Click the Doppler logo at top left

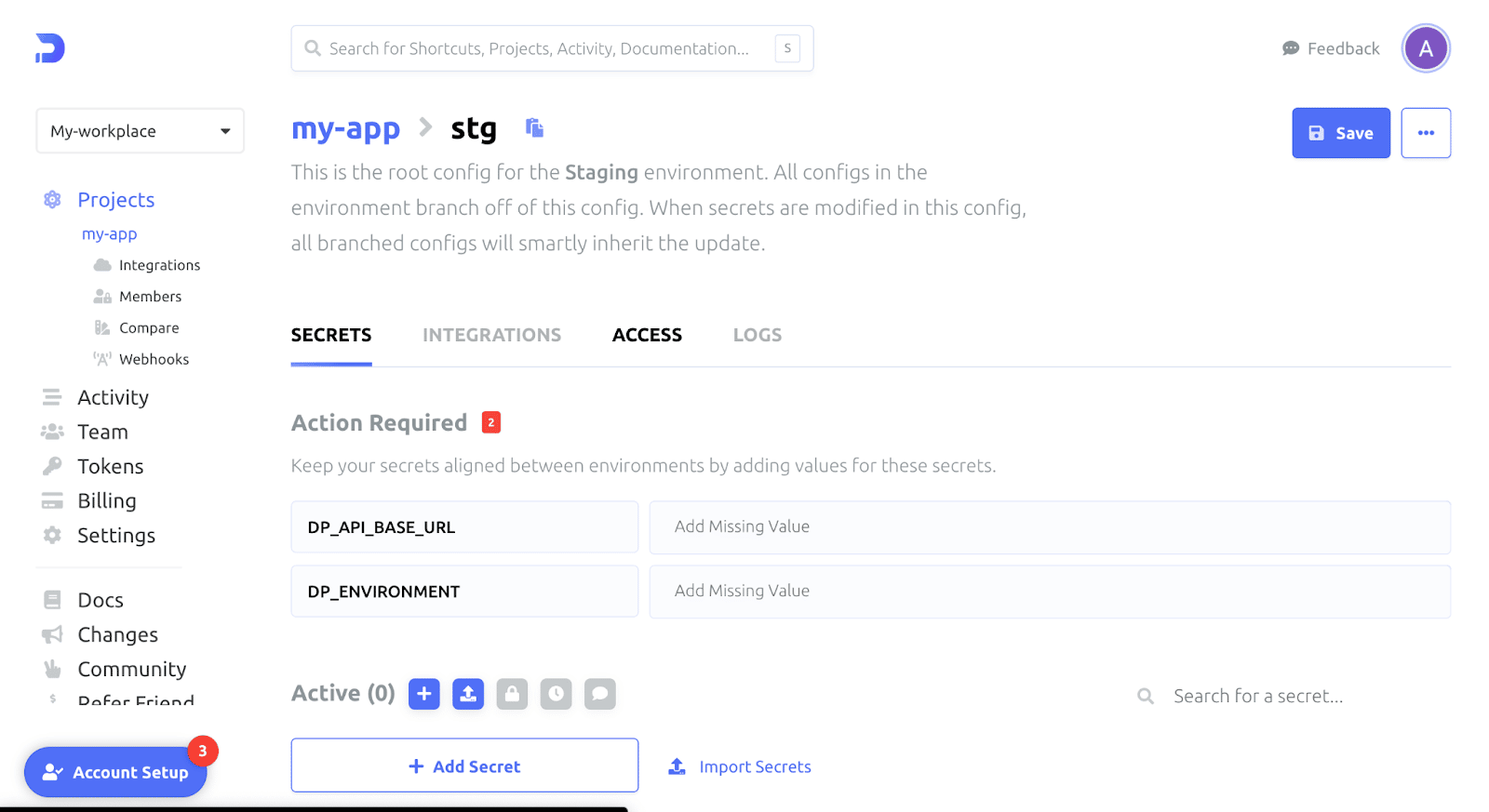pos(50,48)
